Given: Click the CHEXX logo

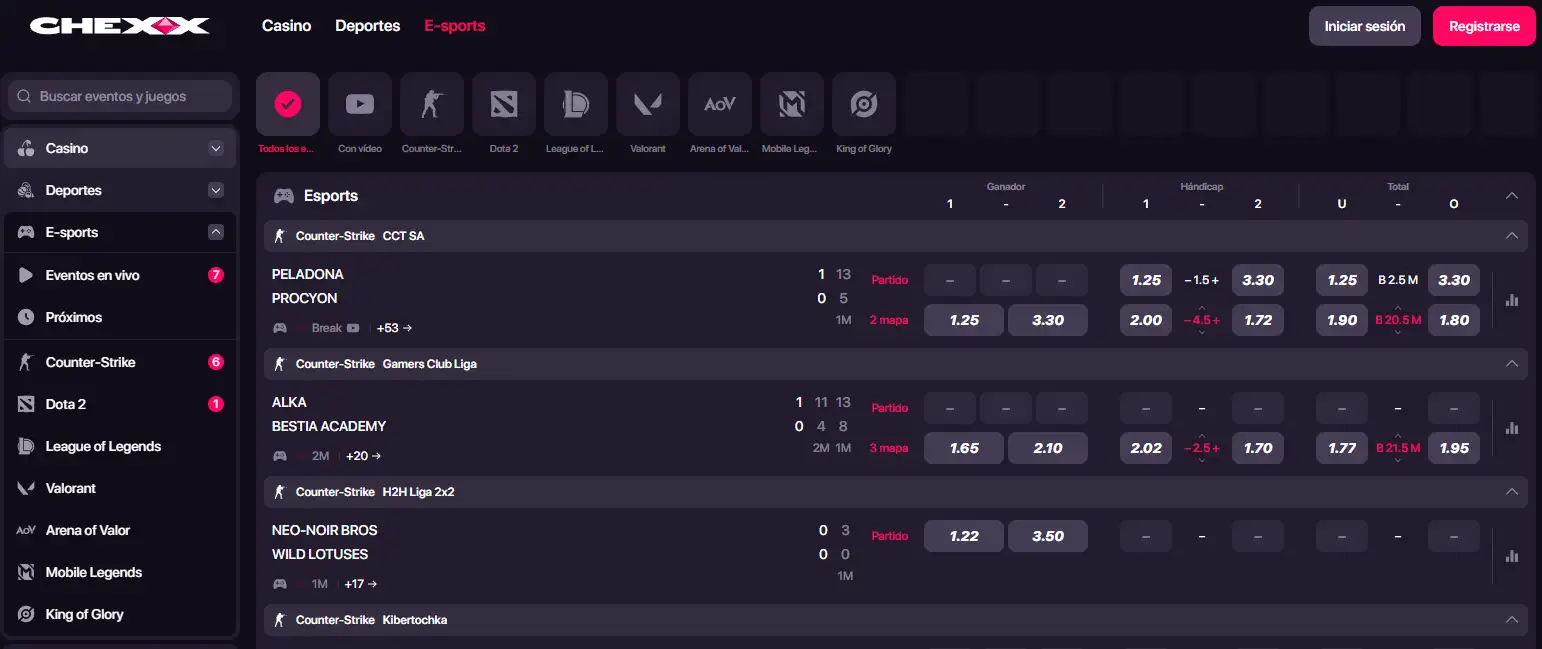Looking at the screenshot, I should [120, 26].
